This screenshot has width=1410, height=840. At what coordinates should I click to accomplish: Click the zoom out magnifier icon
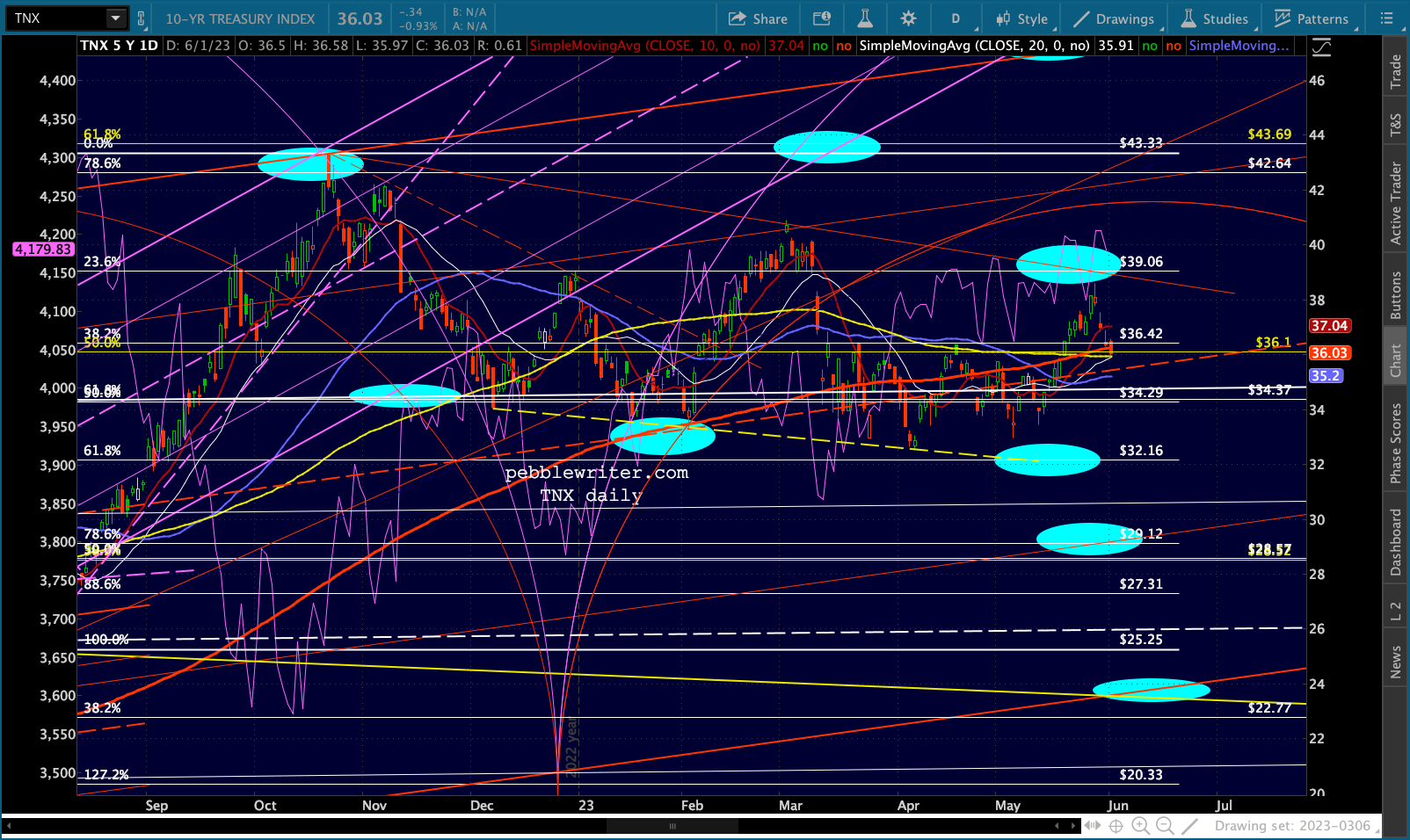coord(1165,826)
